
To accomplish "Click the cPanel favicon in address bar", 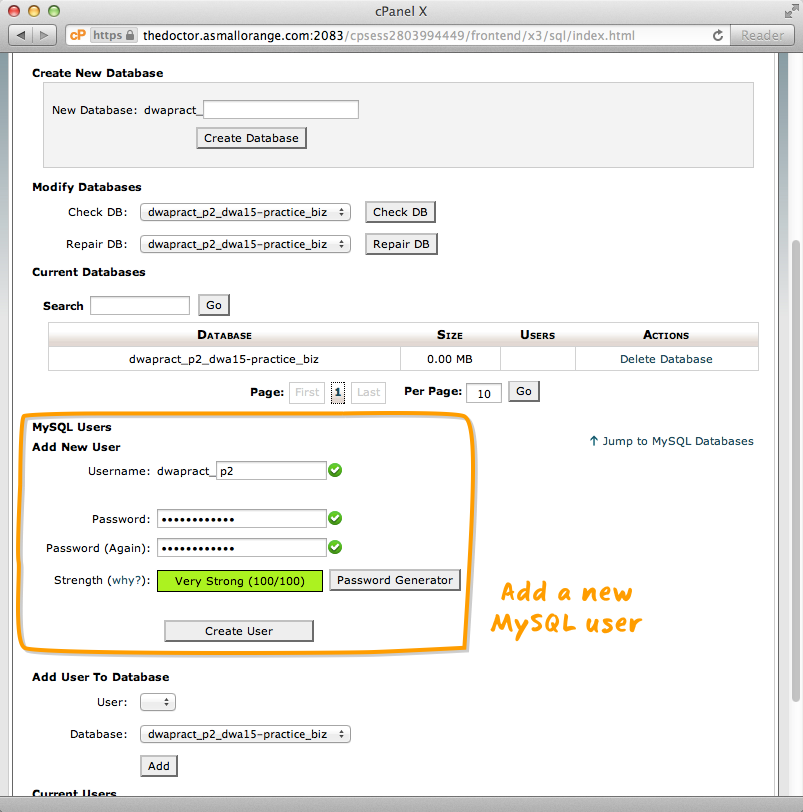I will tap(78, 35).
